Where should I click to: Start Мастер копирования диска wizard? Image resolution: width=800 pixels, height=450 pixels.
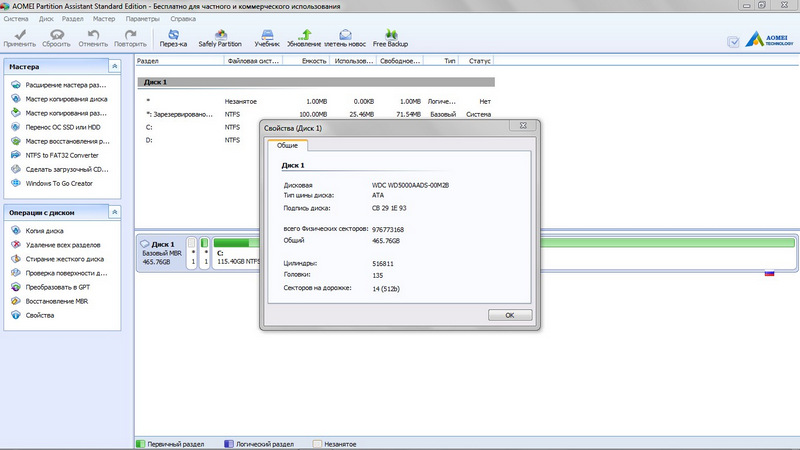66,99
